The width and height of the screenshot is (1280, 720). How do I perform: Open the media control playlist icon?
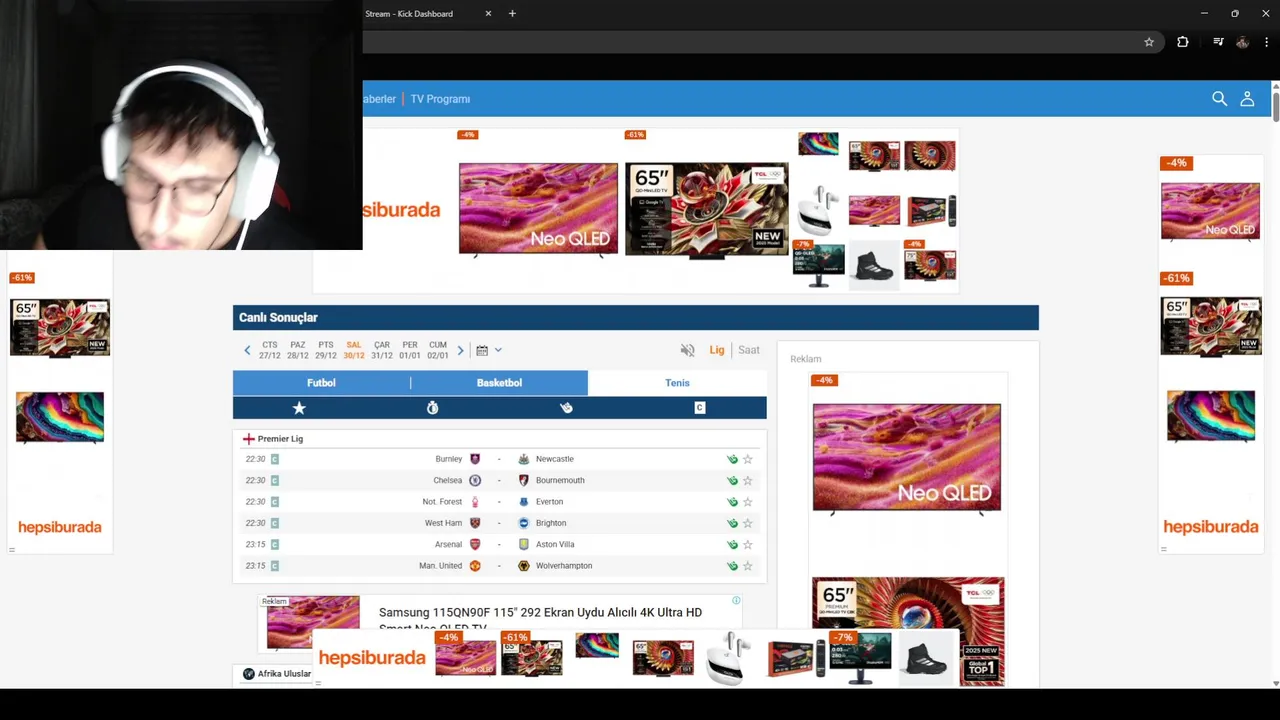point(1218,42)
